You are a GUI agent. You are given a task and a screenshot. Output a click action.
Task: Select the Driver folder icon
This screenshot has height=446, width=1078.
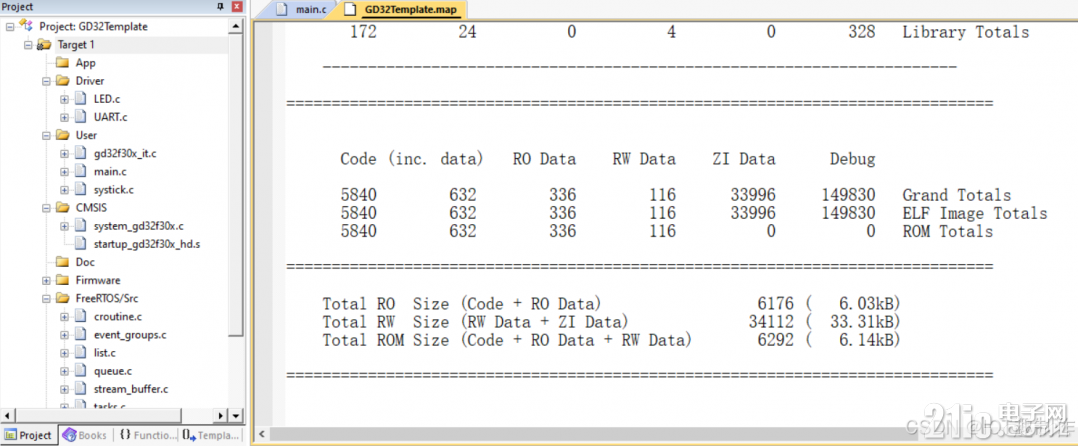pos(63,81)
